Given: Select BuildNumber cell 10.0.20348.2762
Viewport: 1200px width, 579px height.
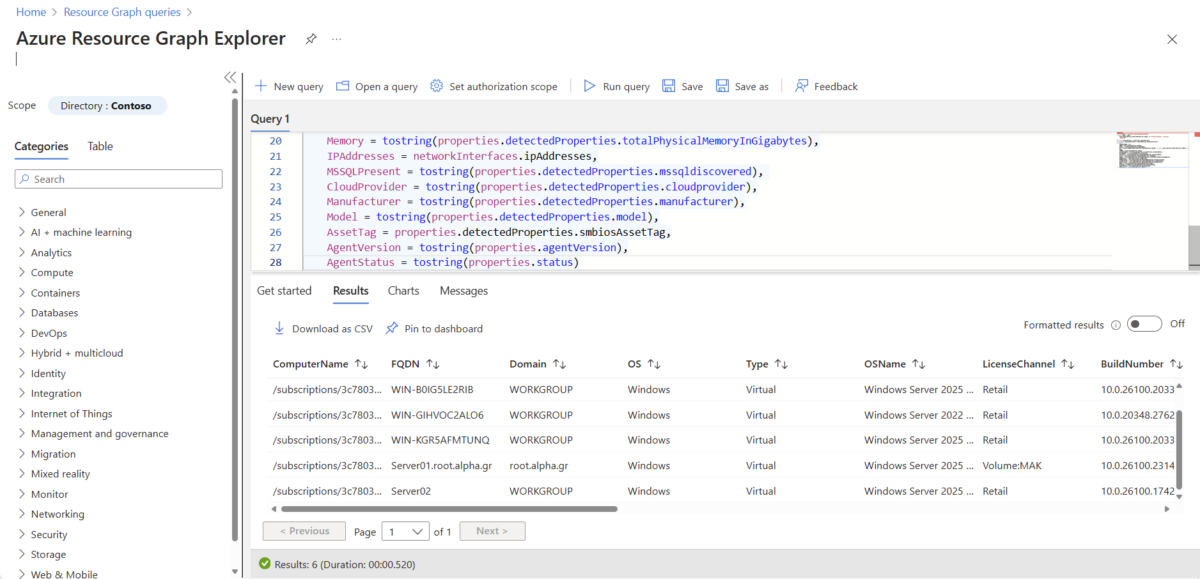Looking at the screenshot, I should pyautogui.click(x=1138, y=415).
